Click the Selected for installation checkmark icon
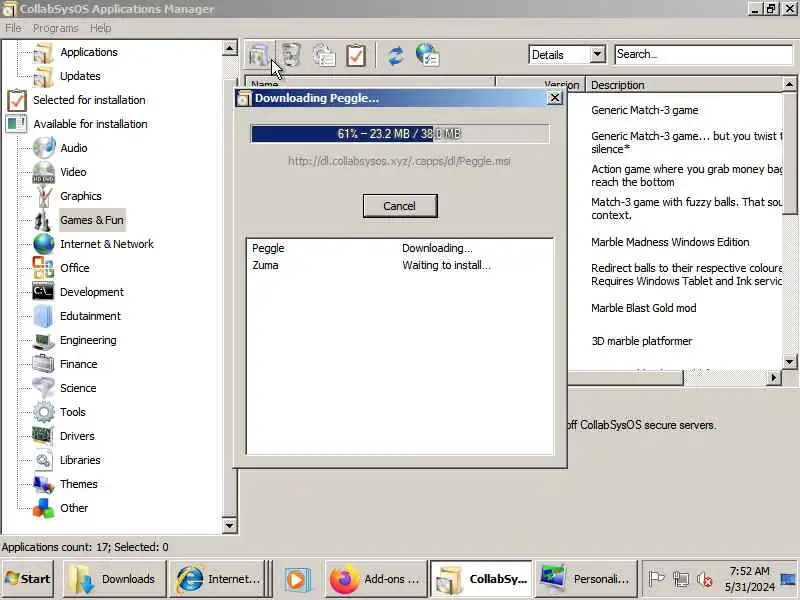This screenshot has height=600, width=800. pos(17,100)
